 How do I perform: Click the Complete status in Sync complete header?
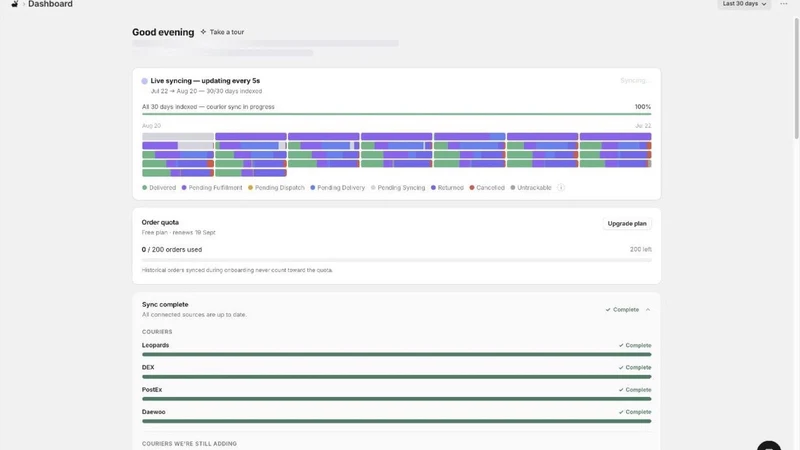(x=622, y=310)
